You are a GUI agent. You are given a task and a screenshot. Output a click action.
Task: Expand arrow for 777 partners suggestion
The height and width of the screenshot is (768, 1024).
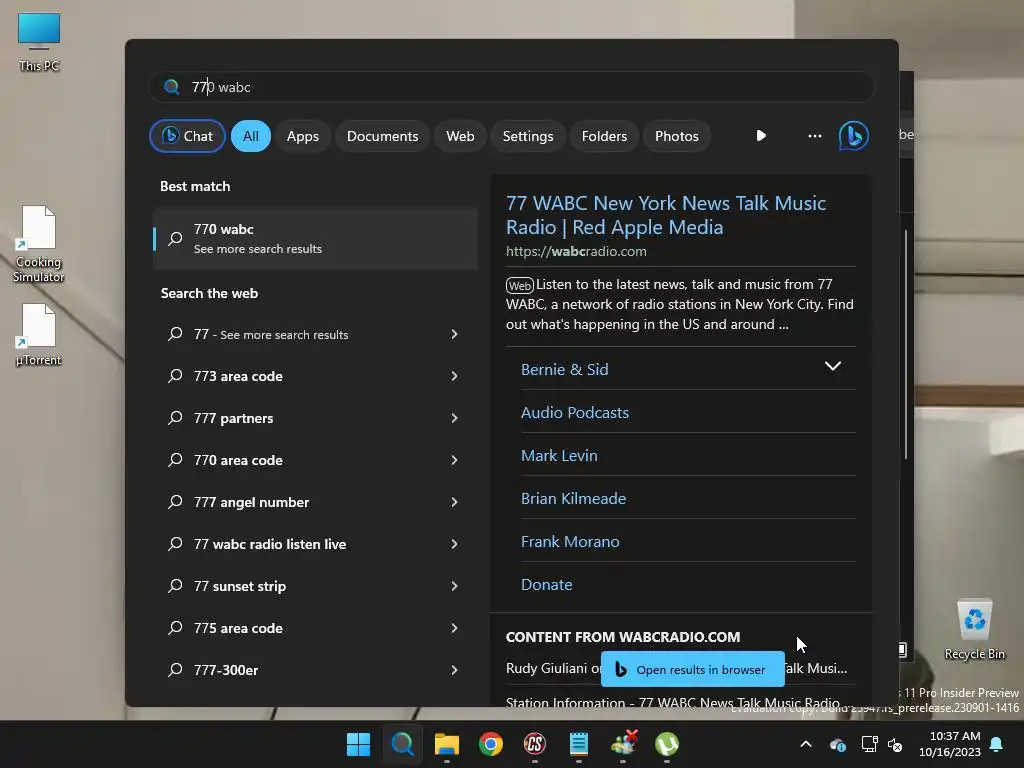click(455, 418)
